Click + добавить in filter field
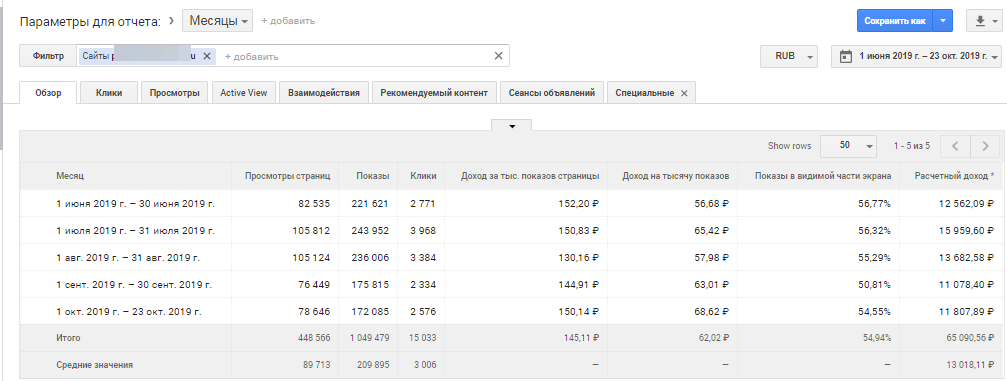The image size is (1007, 381). (x=251, y=57)
